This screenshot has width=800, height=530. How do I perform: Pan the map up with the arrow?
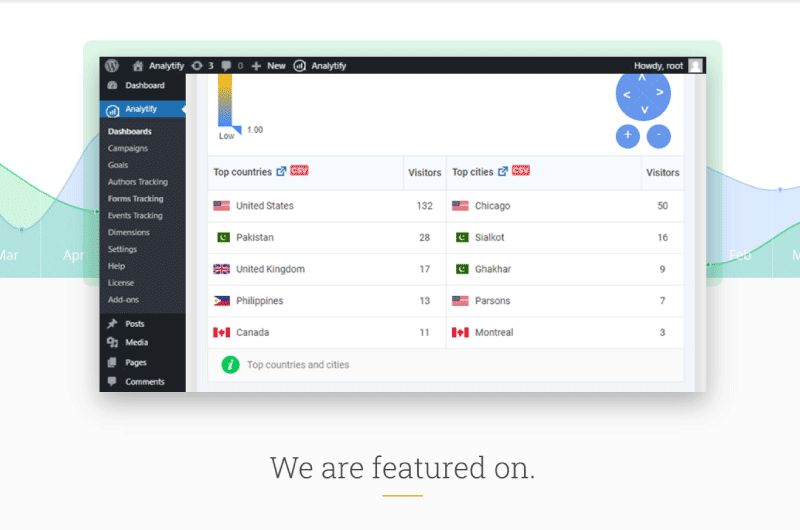(642, 78)
